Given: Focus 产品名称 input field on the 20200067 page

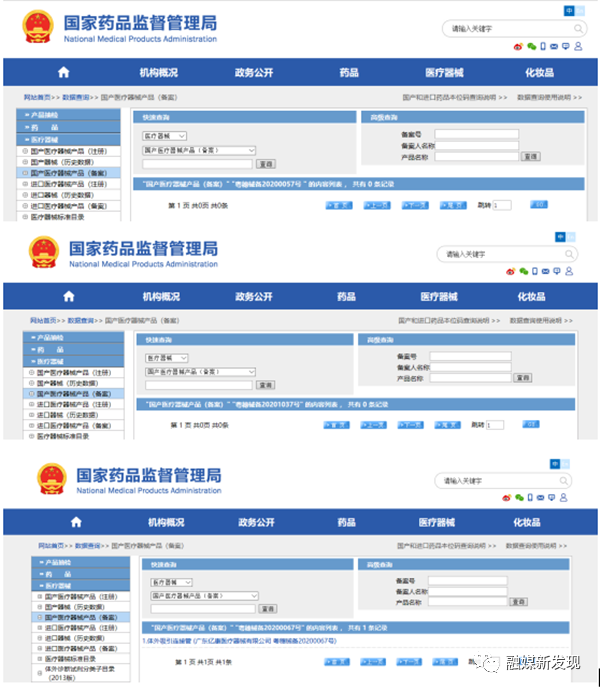Looking at the screenshot, I should [x=468, y=601].
